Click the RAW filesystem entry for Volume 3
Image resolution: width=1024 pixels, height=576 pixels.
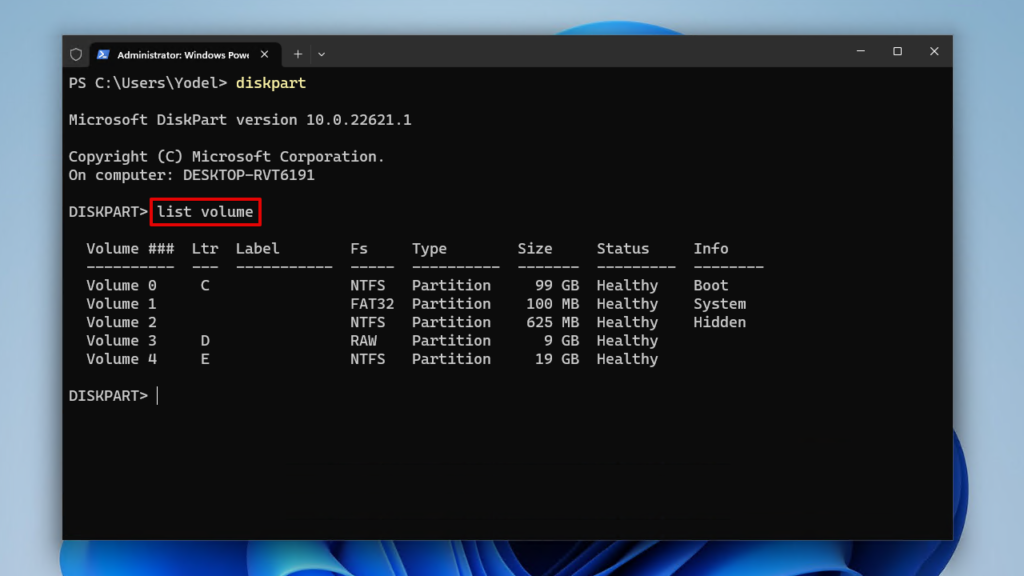[366, 340]
